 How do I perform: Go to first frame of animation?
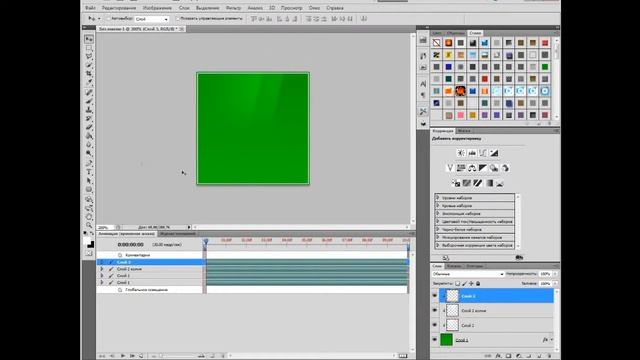pos(102,356)
